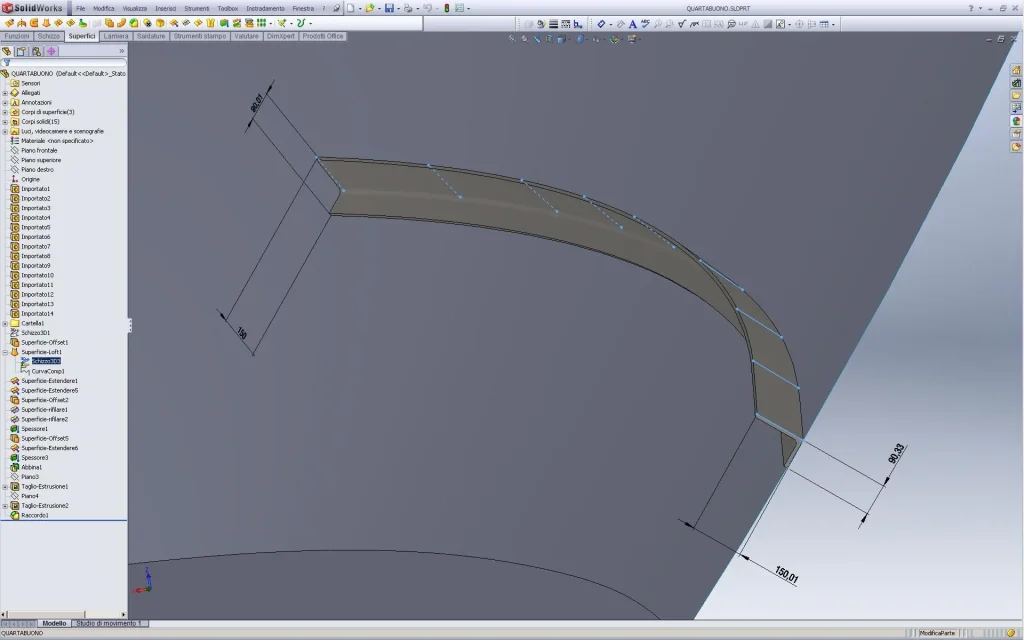Select the Origine item

30,179
